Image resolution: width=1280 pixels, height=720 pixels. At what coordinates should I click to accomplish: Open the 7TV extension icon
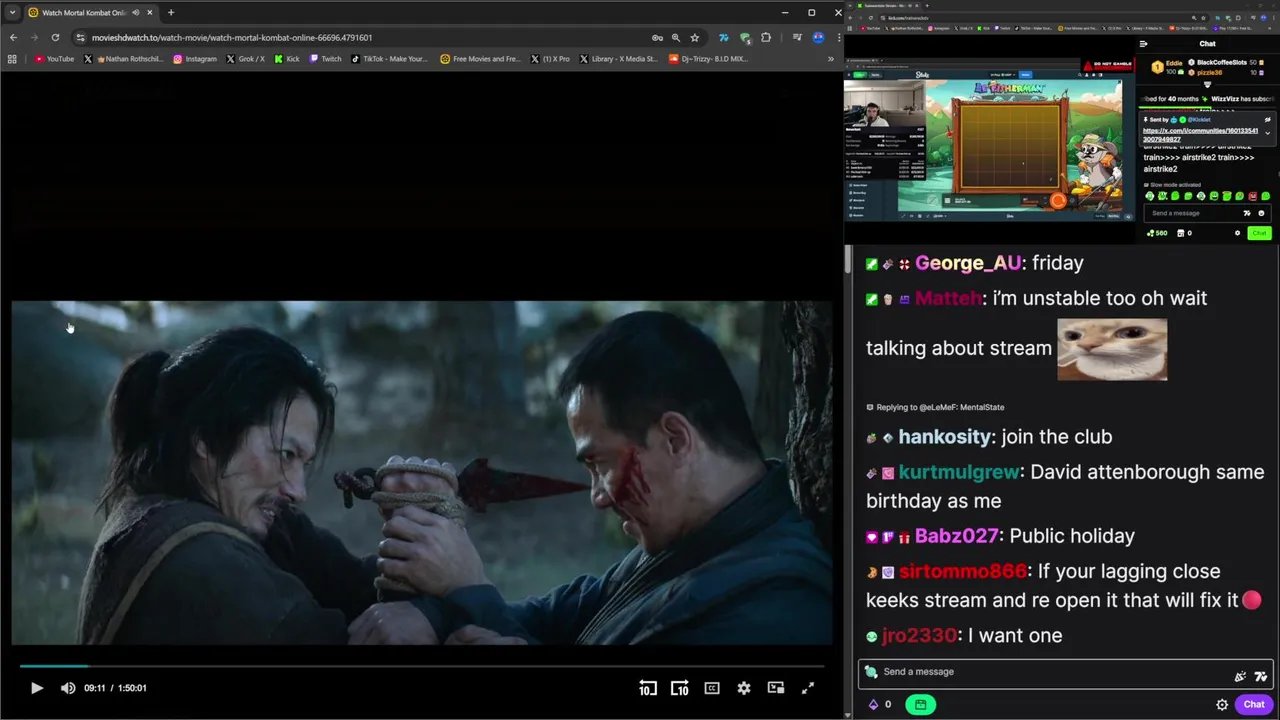(723, 37)
